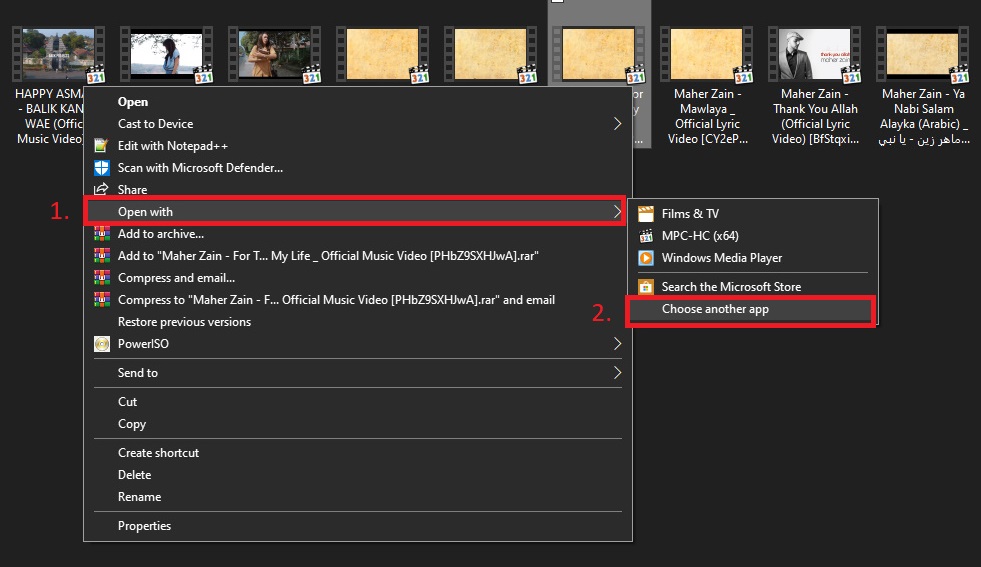The width and height of the screenshot is (981, 567).
Task: Open the Send to submenu
Action: (x=358, y=372)
